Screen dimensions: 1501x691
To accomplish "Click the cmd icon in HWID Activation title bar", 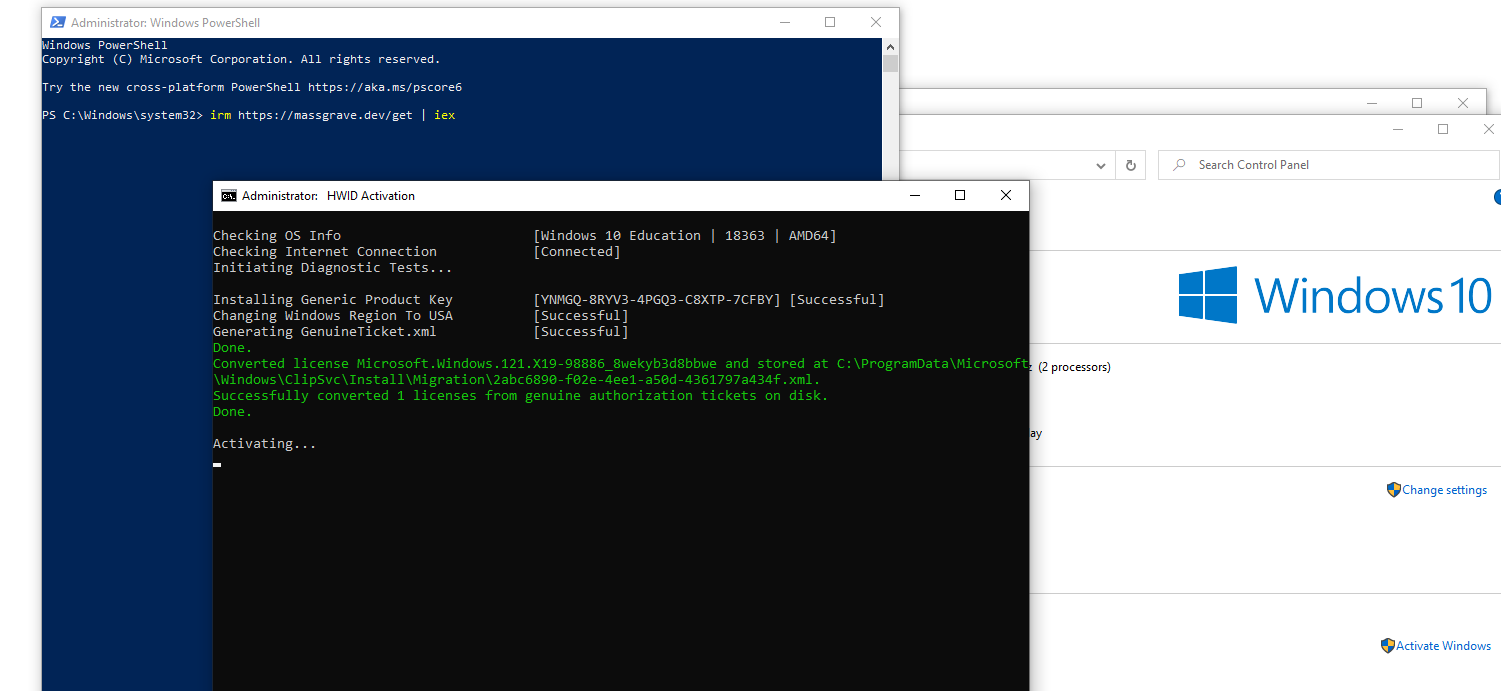I will (x=229, y=196).
